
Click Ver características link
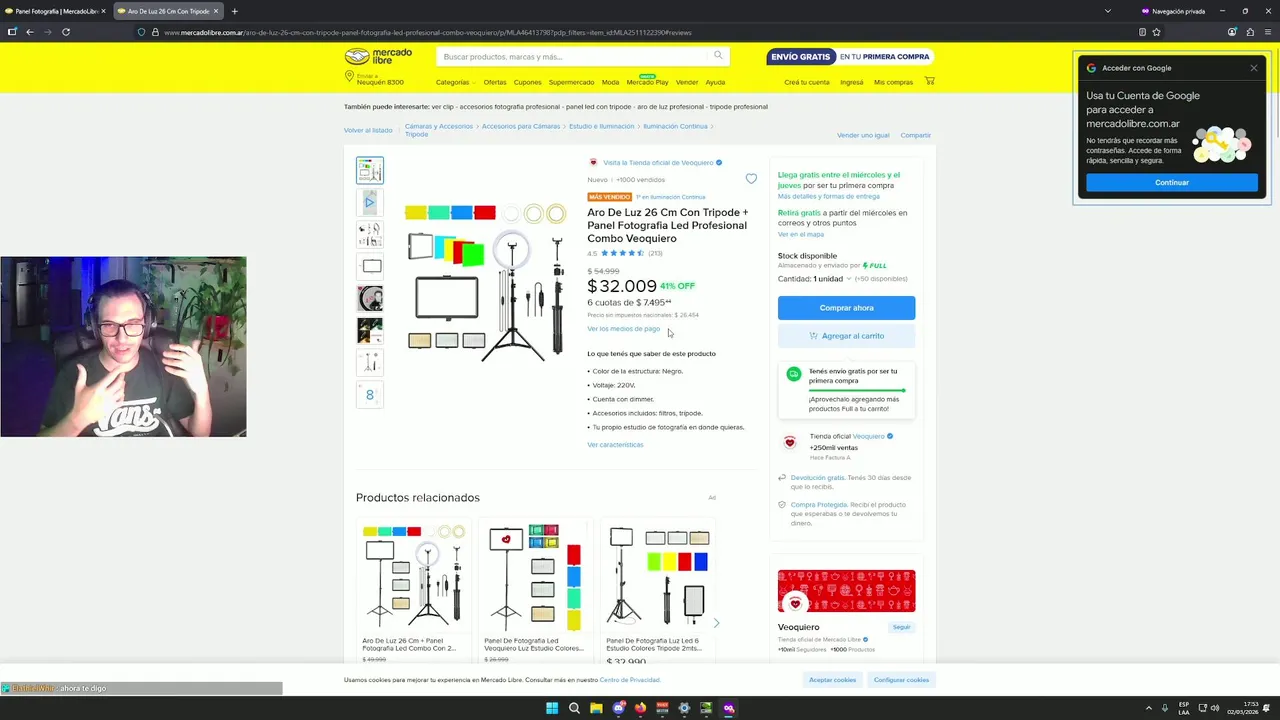615,445
